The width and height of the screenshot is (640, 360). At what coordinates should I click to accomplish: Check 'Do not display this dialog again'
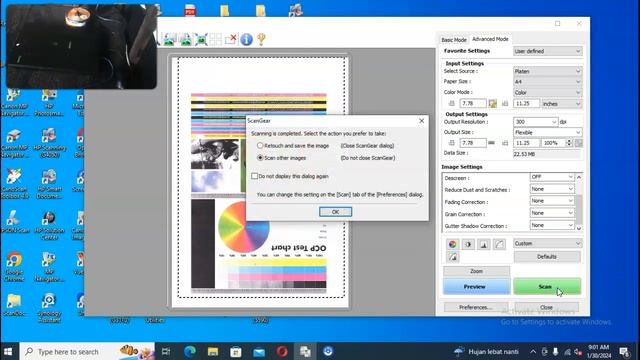tap(290, 176)
